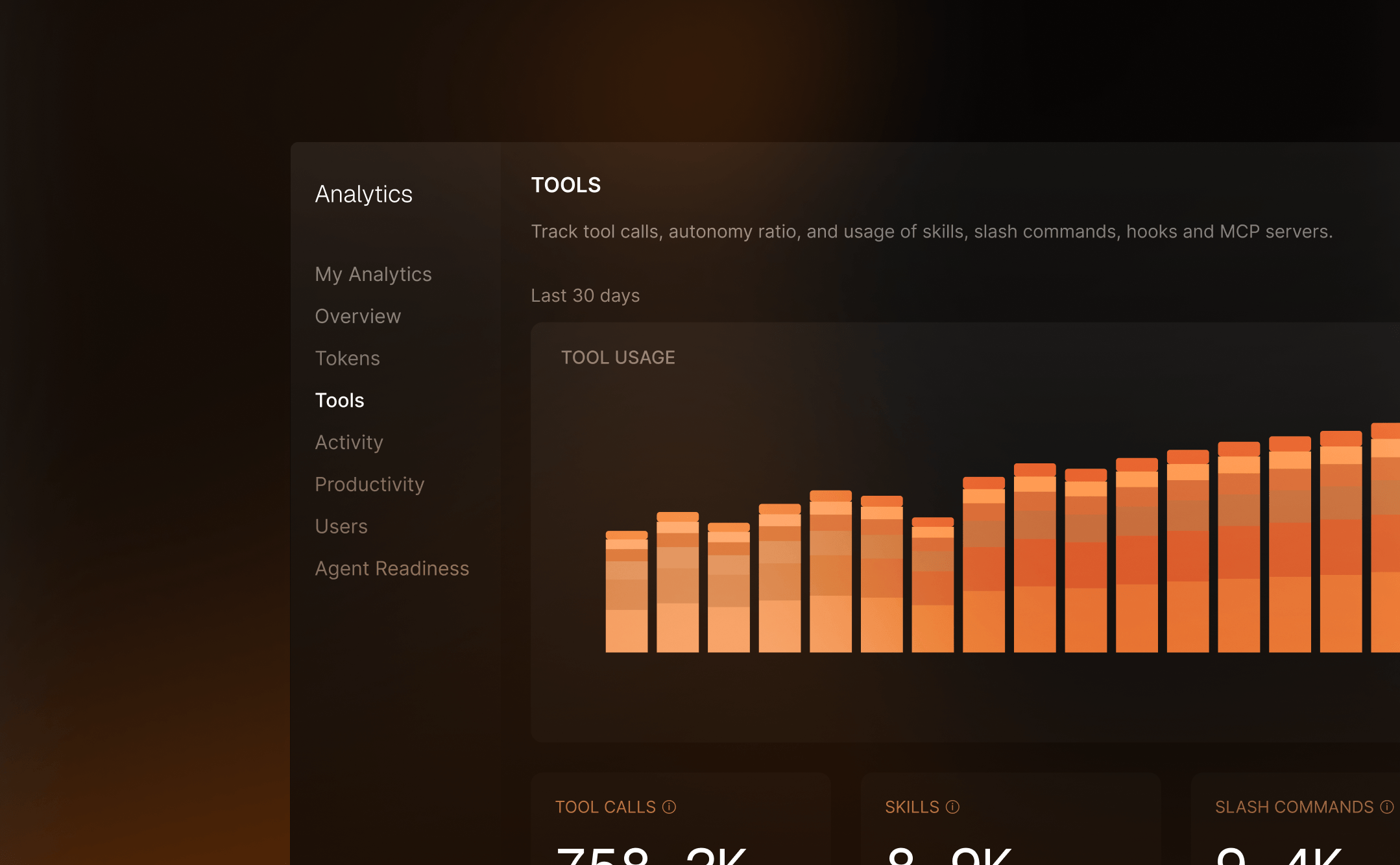The image size is (1400, 865).
Task: Open the Agent Readiness page
Action: tap(392, 568)
